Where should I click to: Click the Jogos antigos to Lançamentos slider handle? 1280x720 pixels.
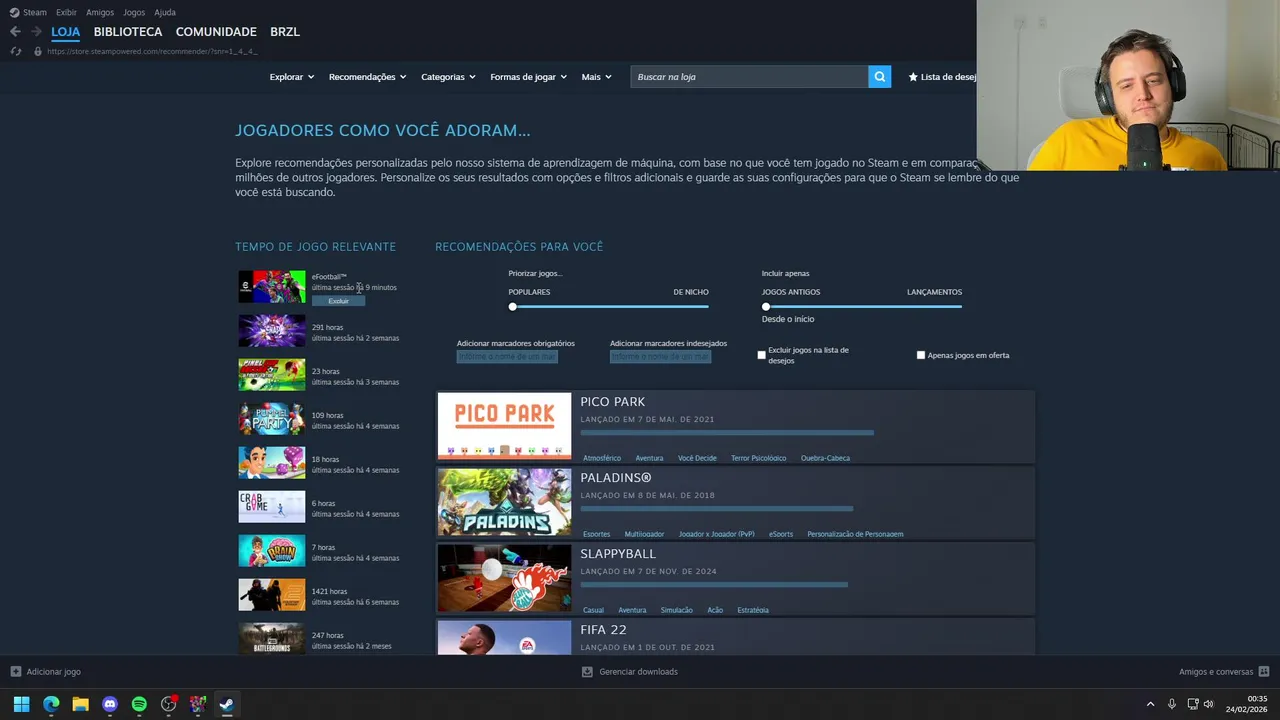click(x=766, y=307)
